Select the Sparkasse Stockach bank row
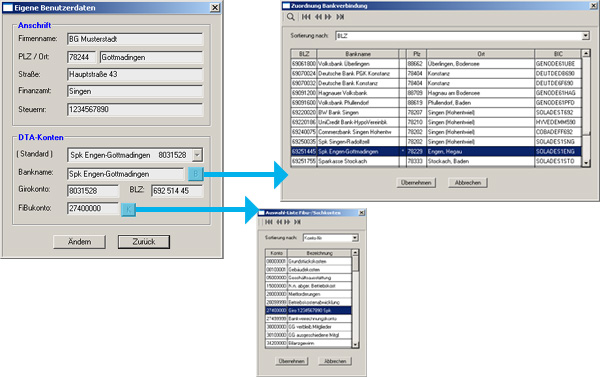The height and width of the screenshot is (377, 600). pyautogui.click(x=436, y=161)
